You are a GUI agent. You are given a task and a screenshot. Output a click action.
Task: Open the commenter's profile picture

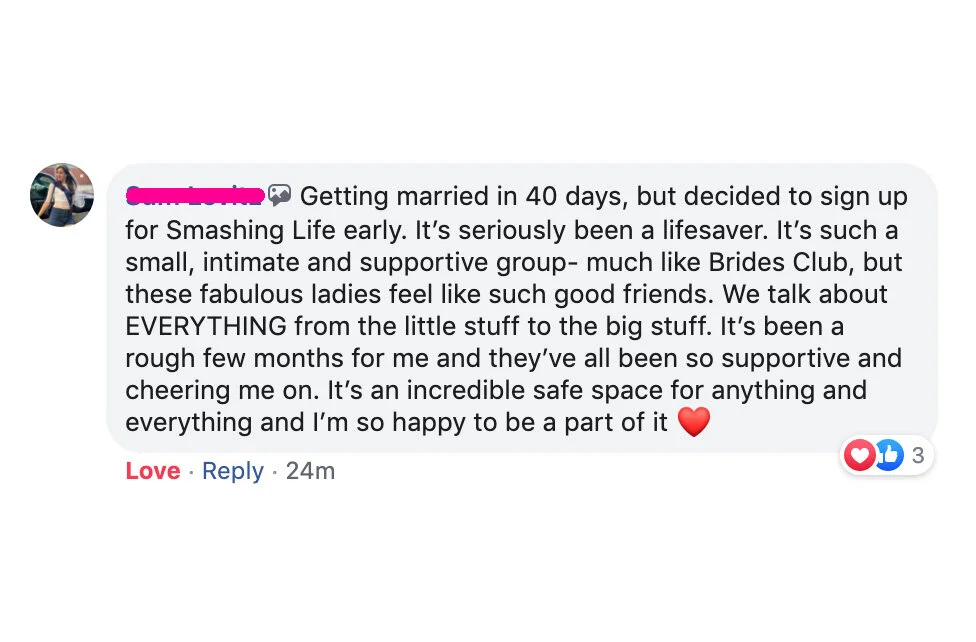click(x=62, y=195)
